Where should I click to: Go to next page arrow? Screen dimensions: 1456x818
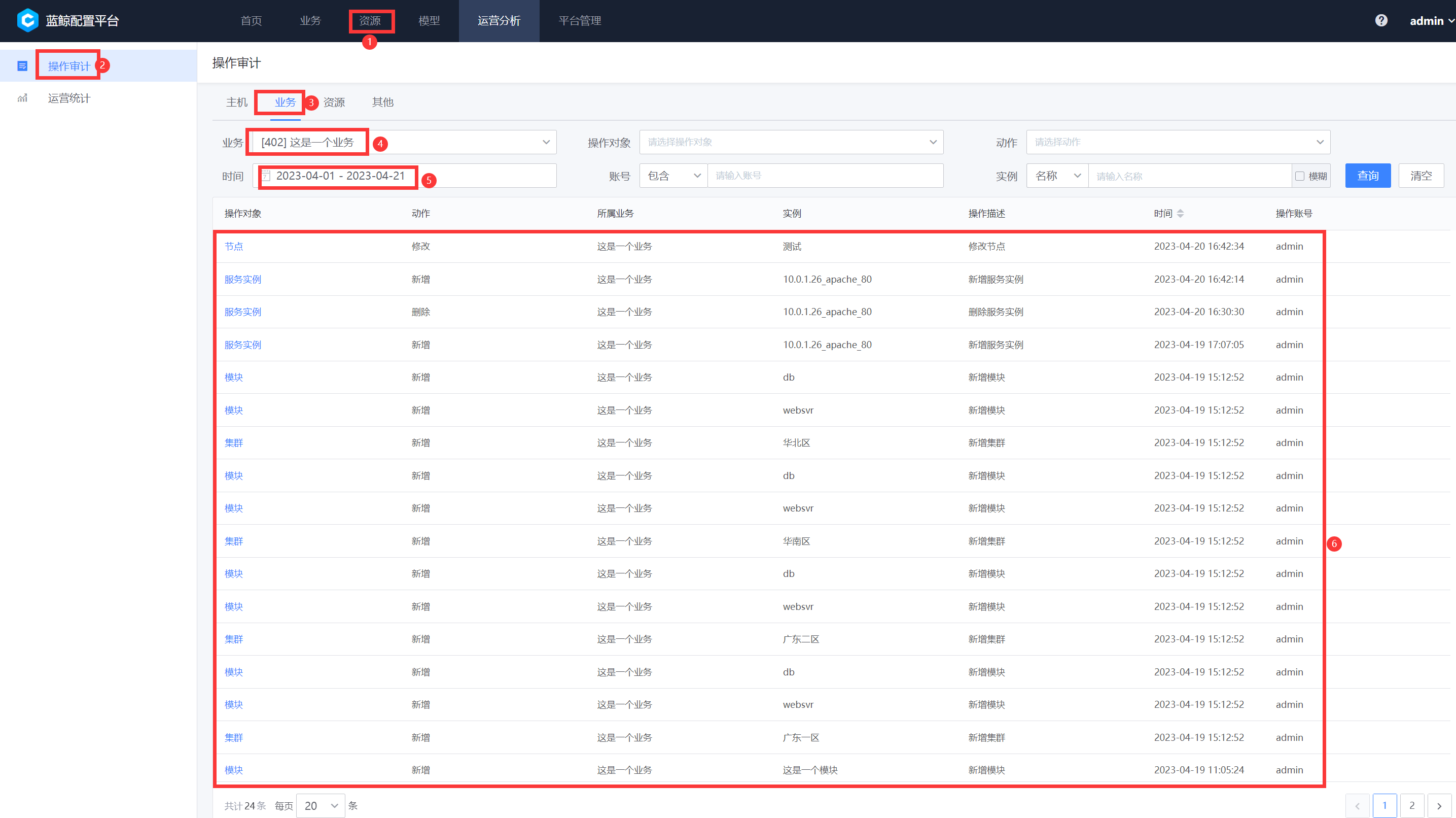1439,805
